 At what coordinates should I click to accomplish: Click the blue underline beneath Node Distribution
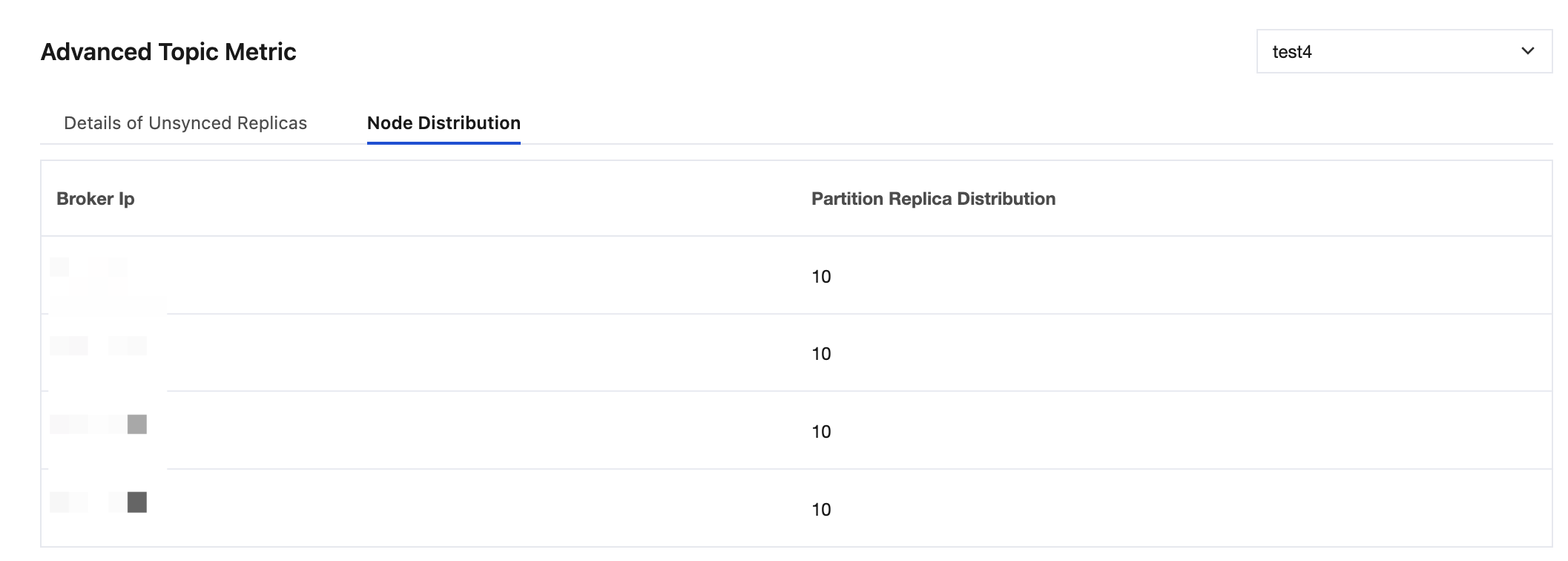[444, 142]
